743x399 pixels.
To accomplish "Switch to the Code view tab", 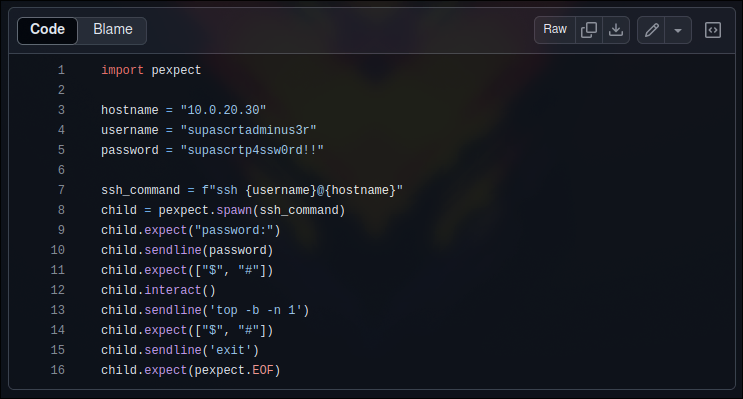I will click(47, 30).
